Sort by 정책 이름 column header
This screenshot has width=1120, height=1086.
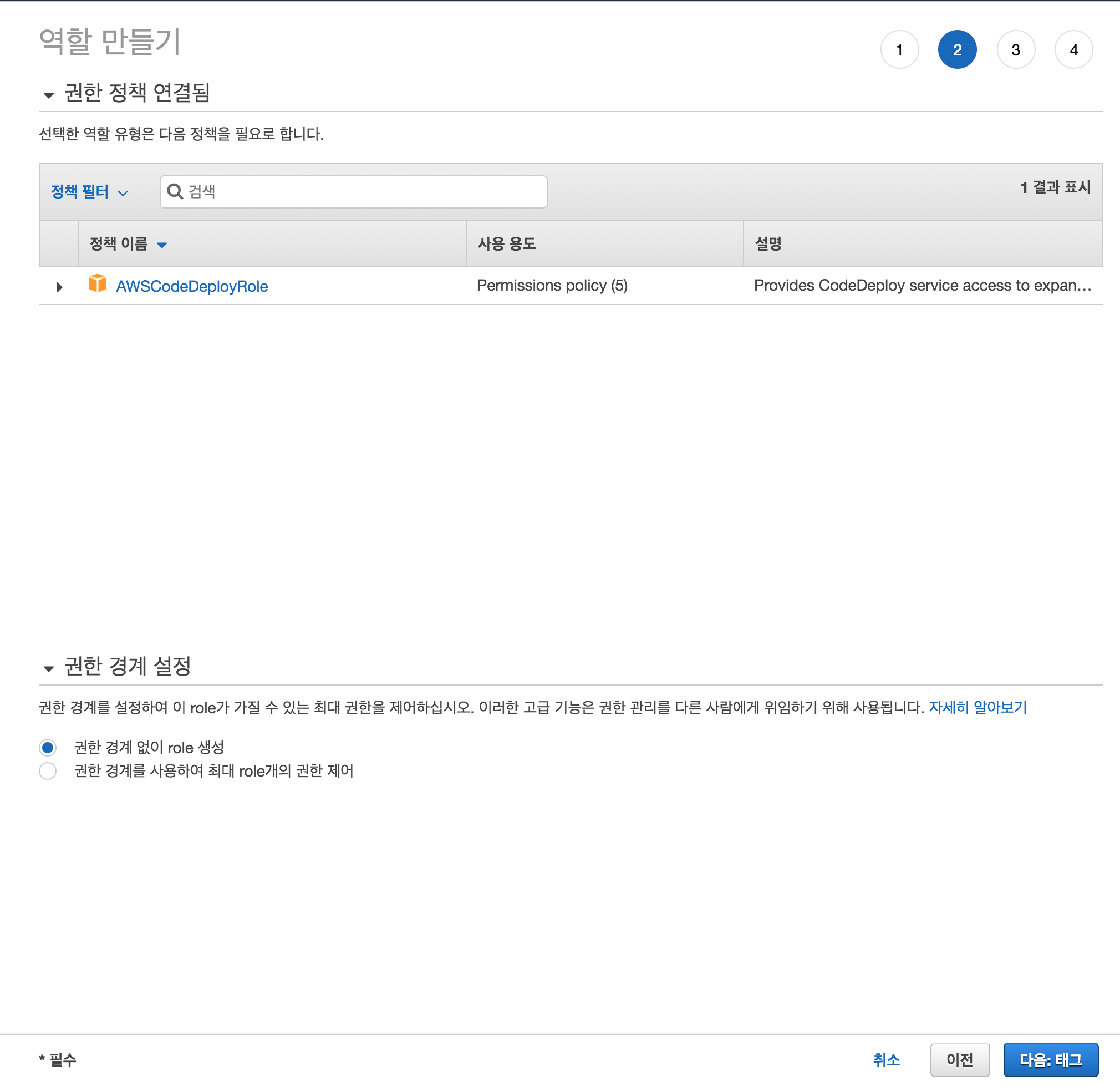[x=119, y=244]
